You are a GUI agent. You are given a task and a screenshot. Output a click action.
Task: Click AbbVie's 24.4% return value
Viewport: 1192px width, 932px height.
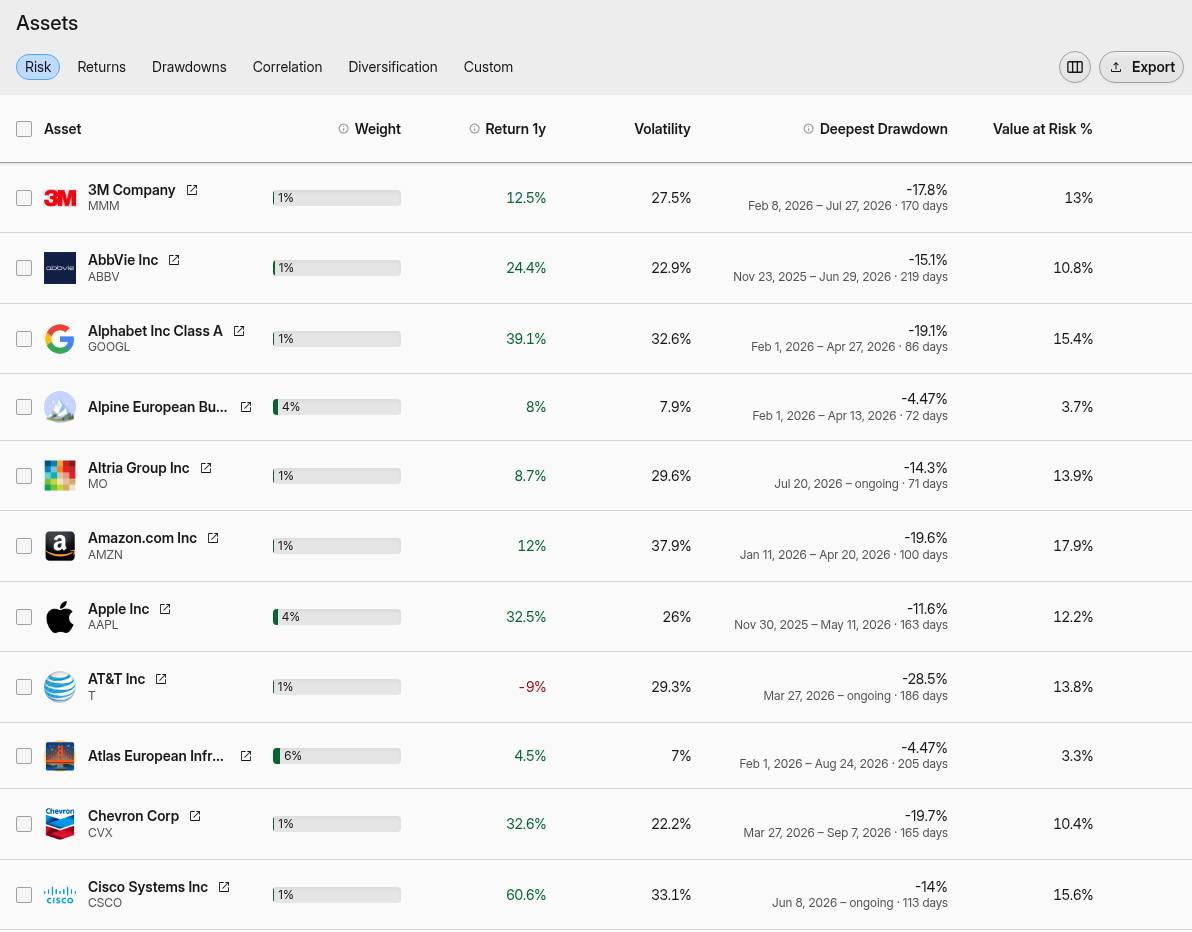[x=526, y=268]
